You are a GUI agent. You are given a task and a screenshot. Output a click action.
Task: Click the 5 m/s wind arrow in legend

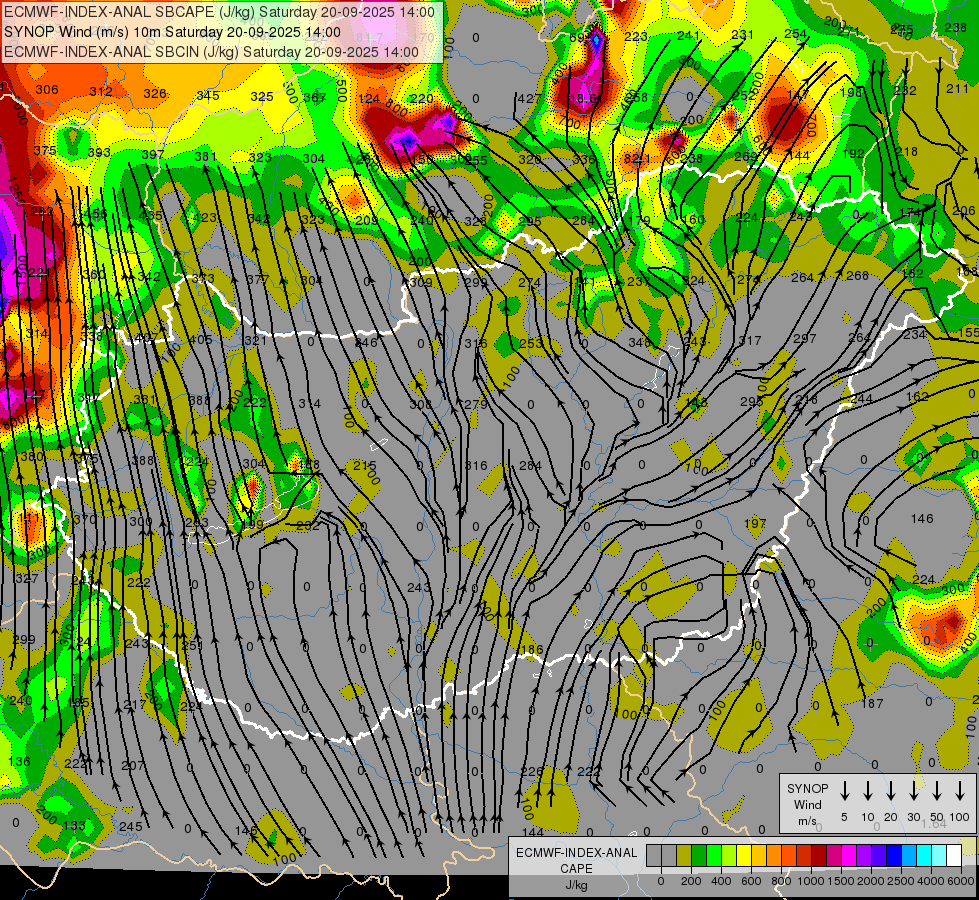844,791
